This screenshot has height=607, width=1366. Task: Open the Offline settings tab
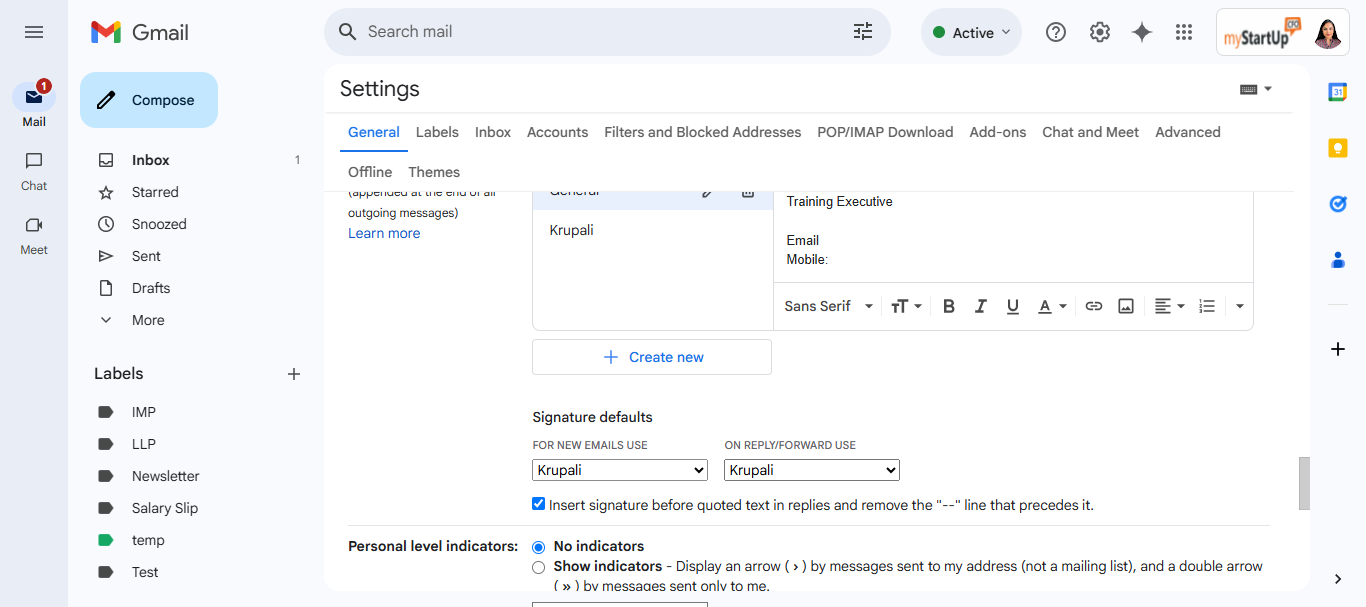pyautogui.click(x=370, y=172)
